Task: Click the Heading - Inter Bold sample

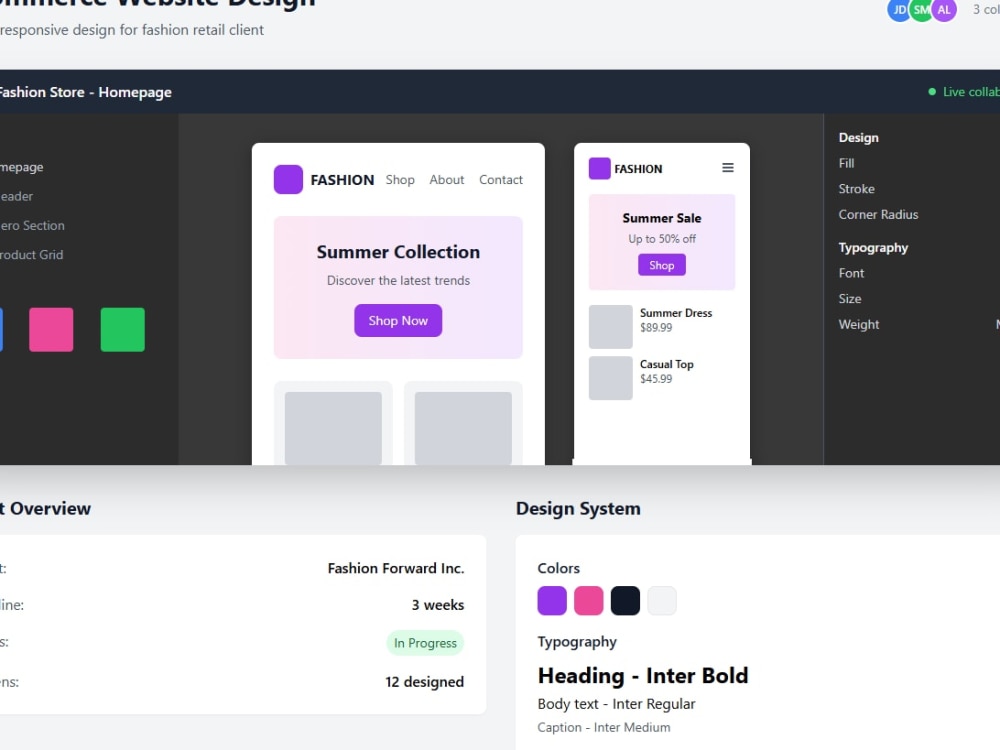Action: [643, 675]
